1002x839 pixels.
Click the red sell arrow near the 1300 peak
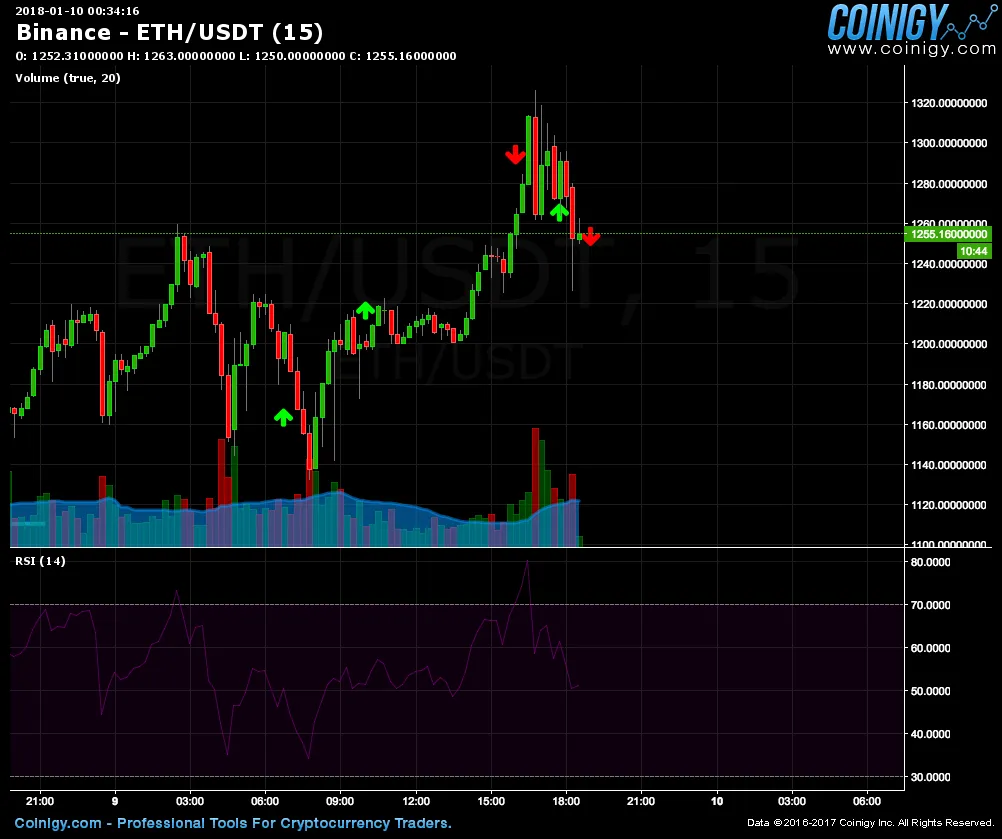point(515,155)
